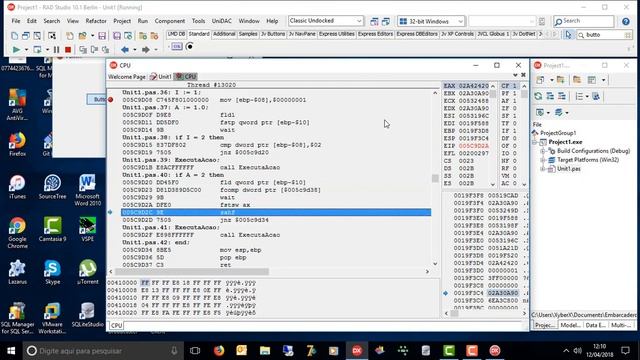Click Refresh icon in Project Manager

[538, 96]
